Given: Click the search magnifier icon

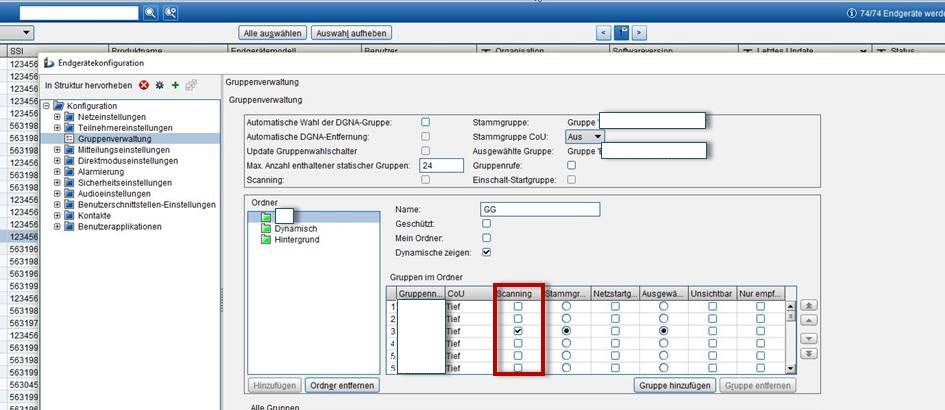Looking at the screenshot, I should click(151, 12).
